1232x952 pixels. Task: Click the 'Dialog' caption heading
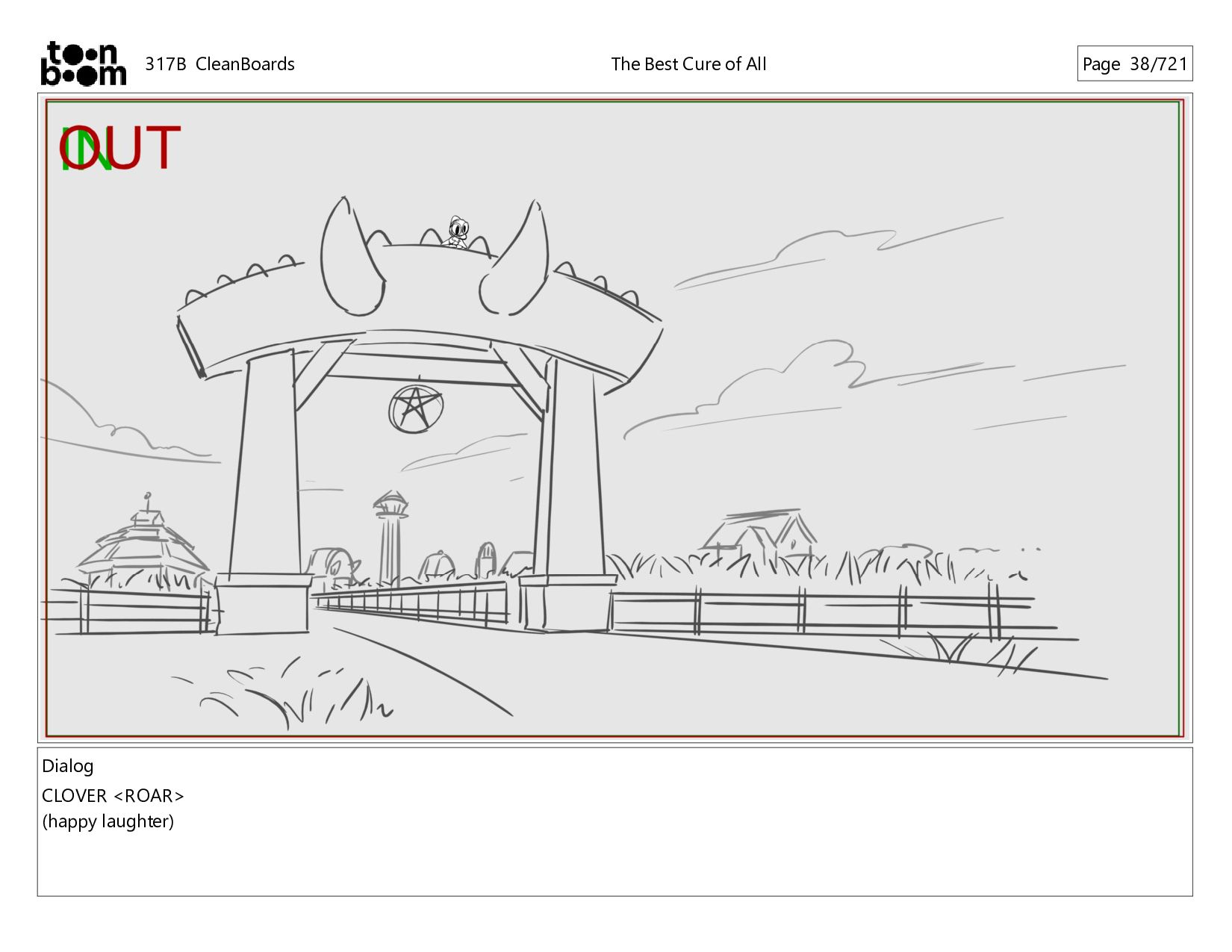click(68, 766)
